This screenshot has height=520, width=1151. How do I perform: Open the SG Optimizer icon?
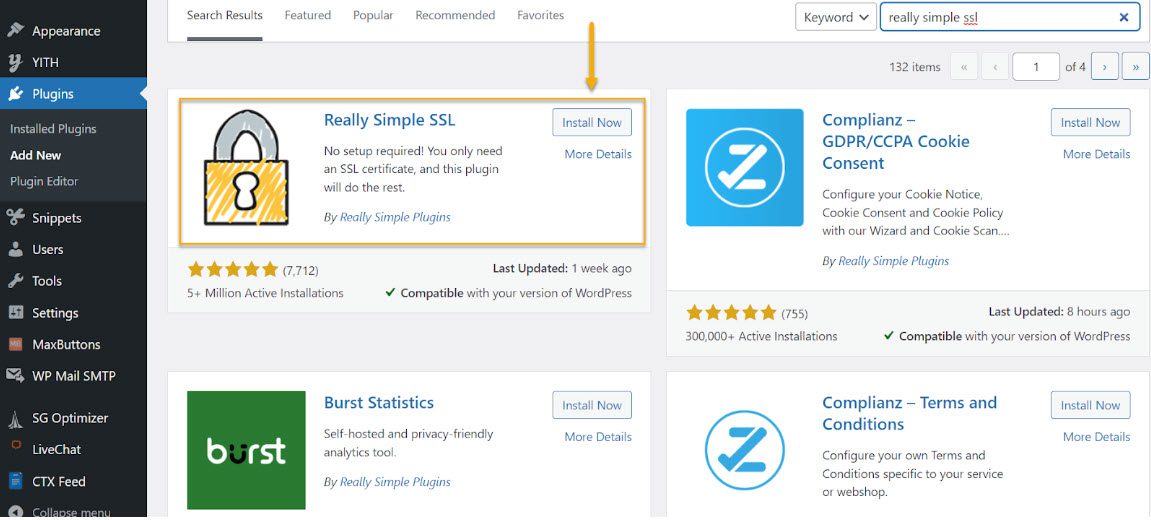15,419
